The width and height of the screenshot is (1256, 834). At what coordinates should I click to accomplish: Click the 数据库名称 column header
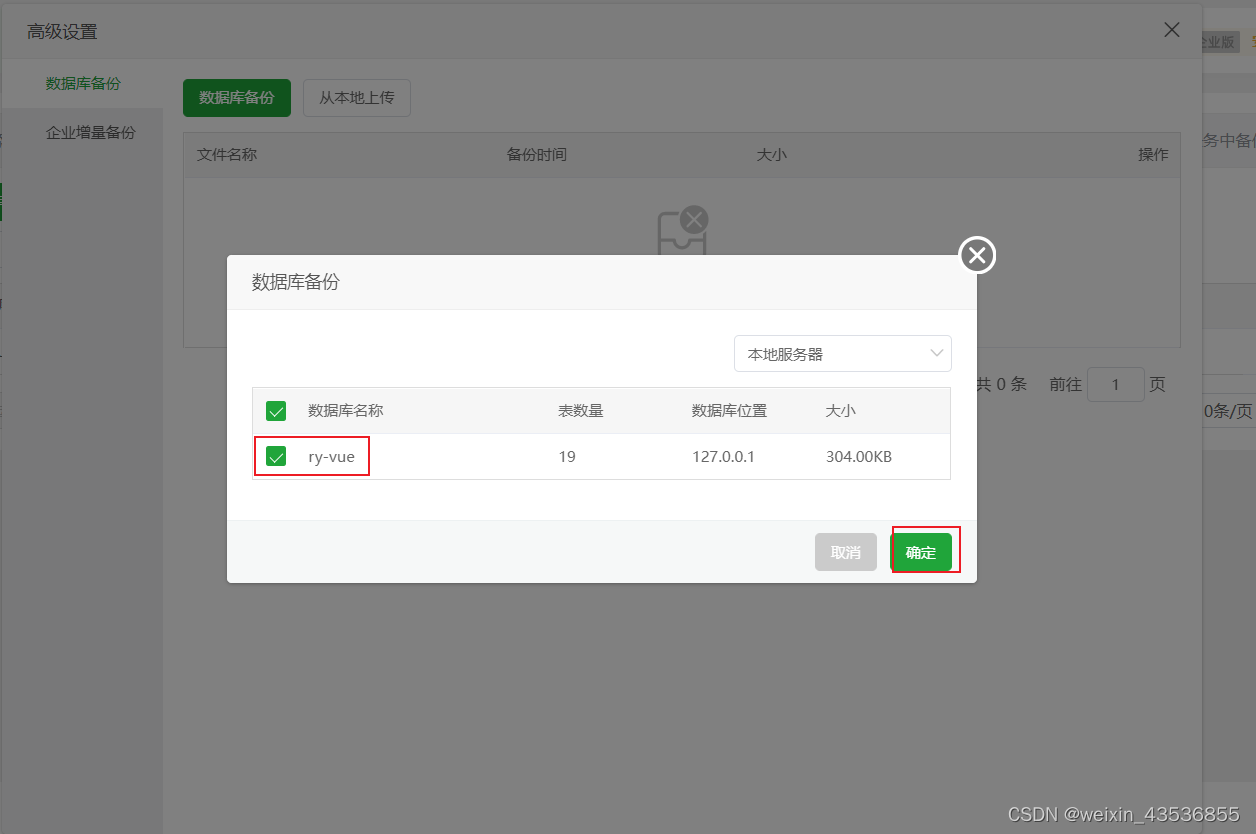tap(346, 411)
